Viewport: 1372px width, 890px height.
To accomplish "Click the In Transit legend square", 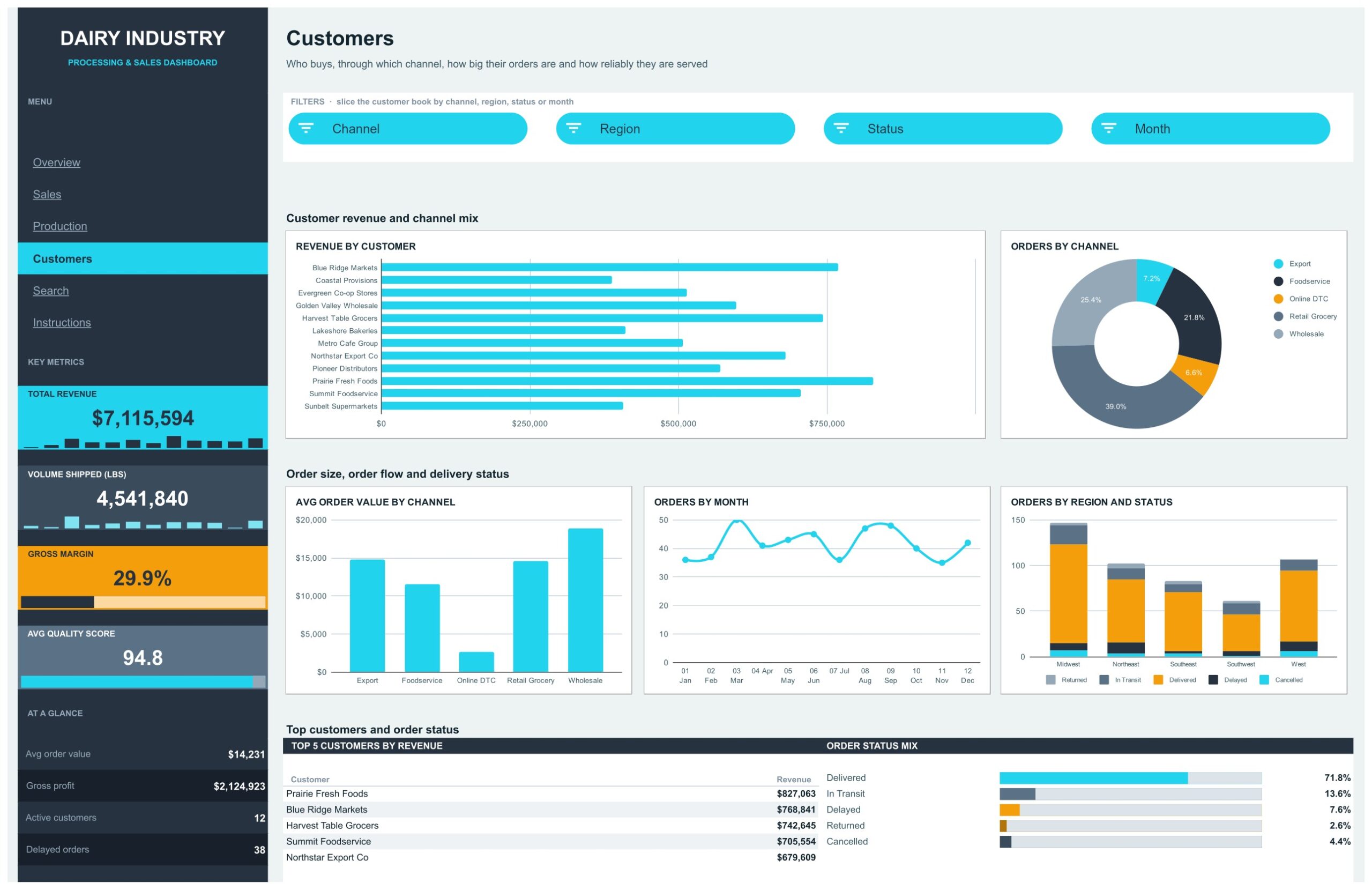I will (1104, 680).
